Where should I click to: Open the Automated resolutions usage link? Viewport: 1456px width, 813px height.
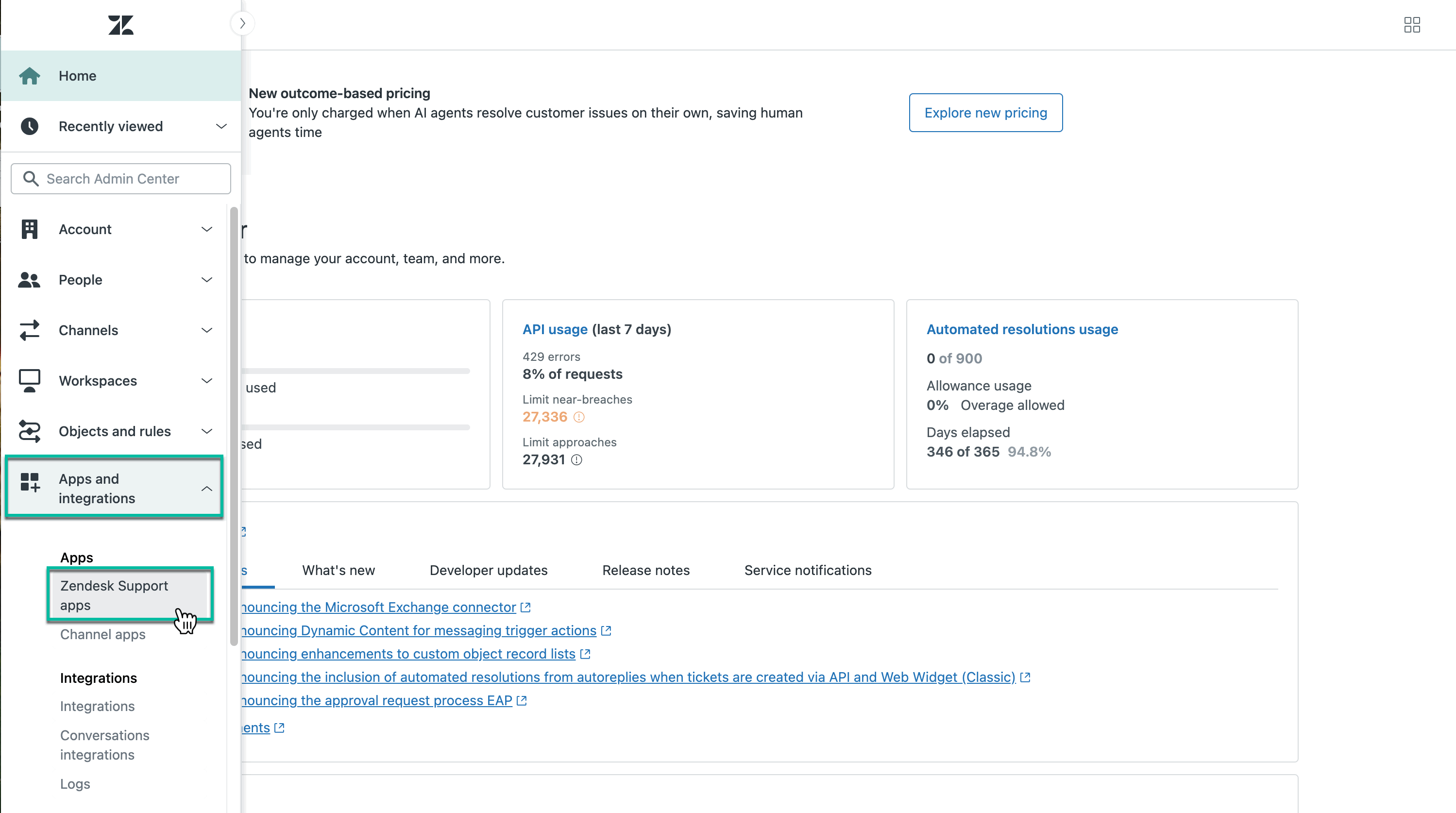click(1022, 329)
